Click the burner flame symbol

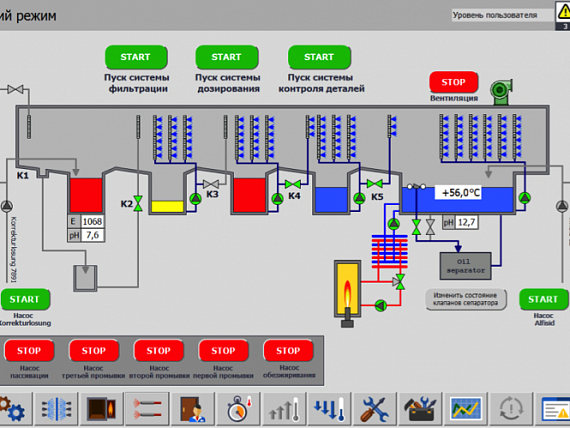[x=348, y=293]
